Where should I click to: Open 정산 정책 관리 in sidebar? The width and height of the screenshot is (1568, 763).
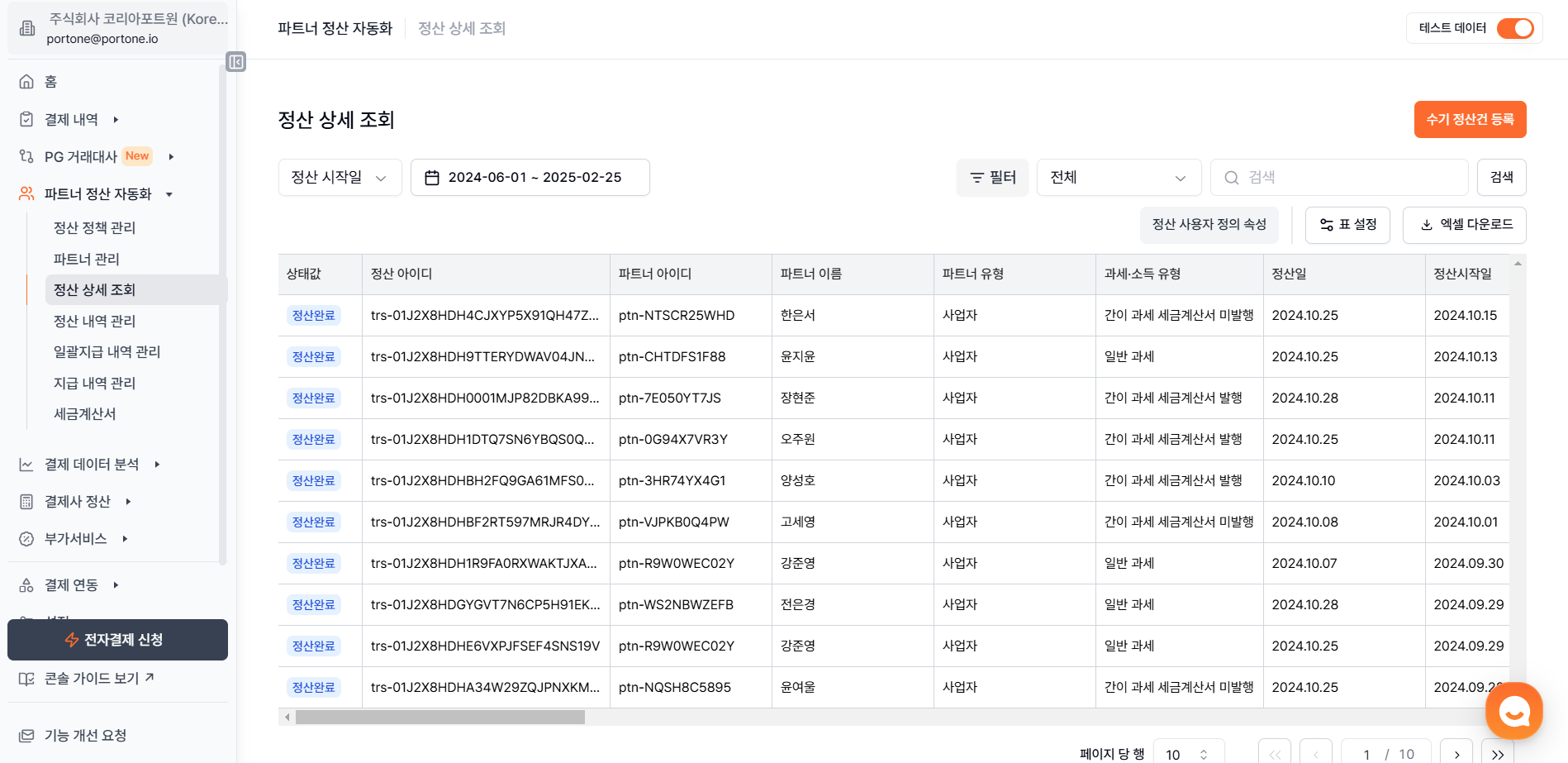click(x=94, y=227)
